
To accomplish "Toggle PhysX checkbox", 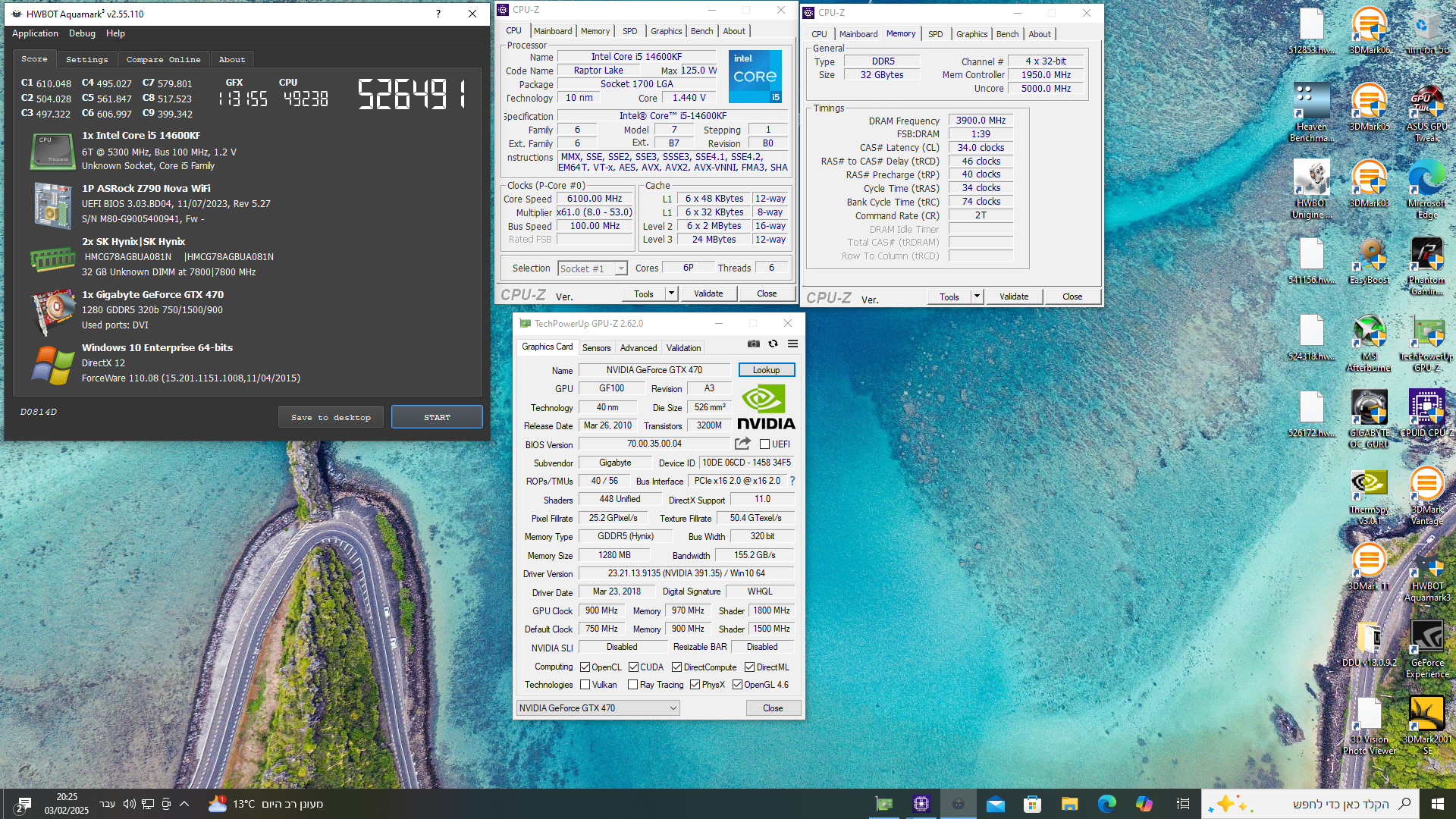I will point(695,685).
